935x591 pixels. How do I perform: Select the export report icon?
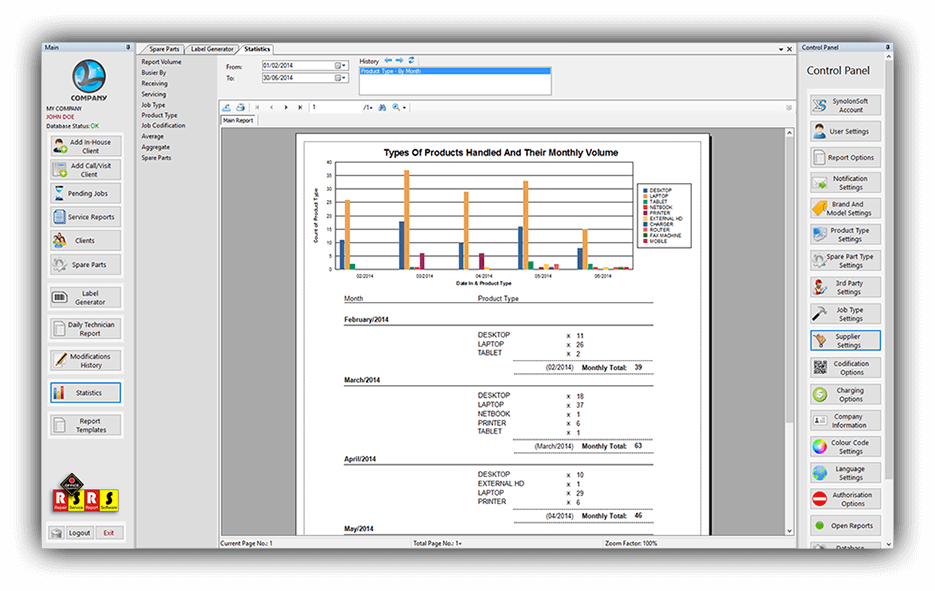[224, 107]
